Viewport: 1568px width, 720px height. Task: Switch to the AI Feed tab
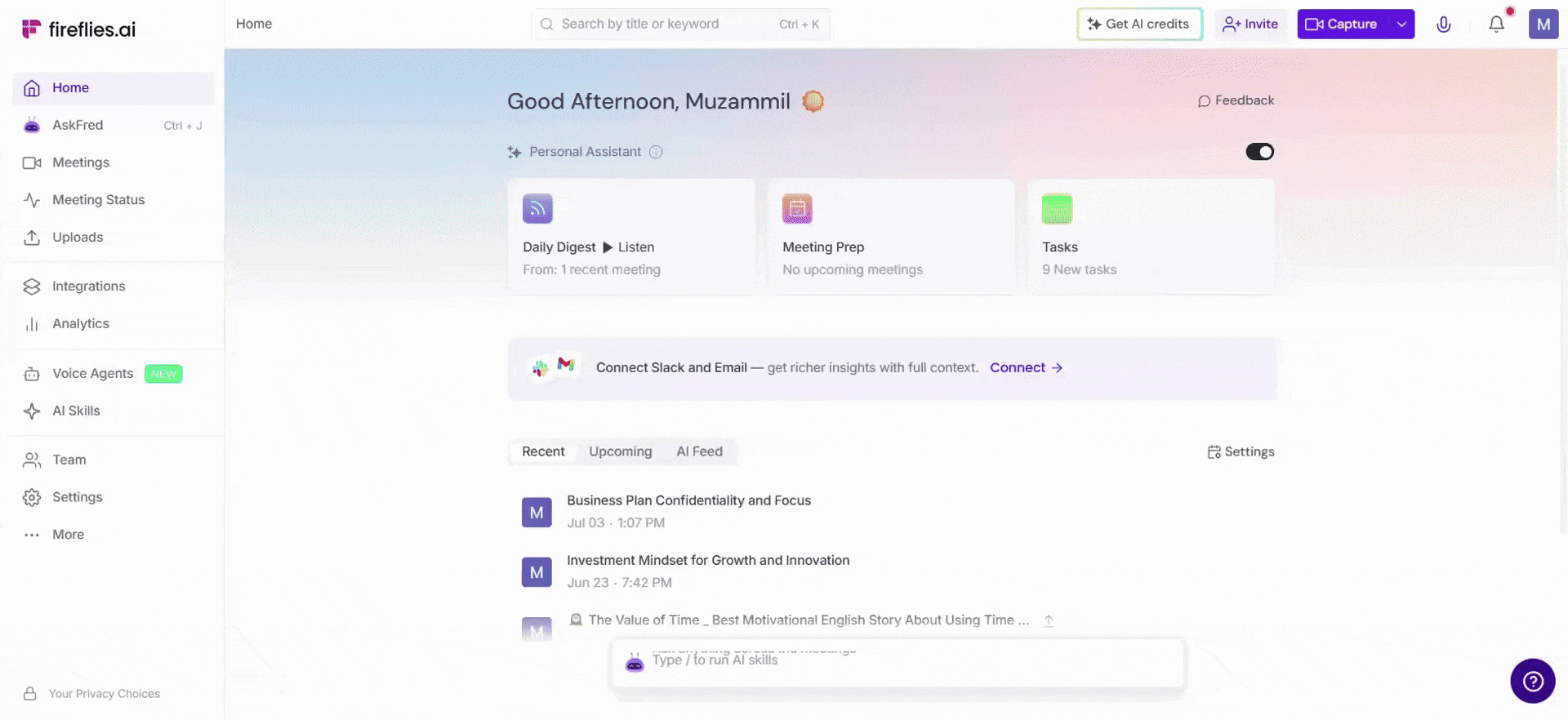tap(699, 452)
